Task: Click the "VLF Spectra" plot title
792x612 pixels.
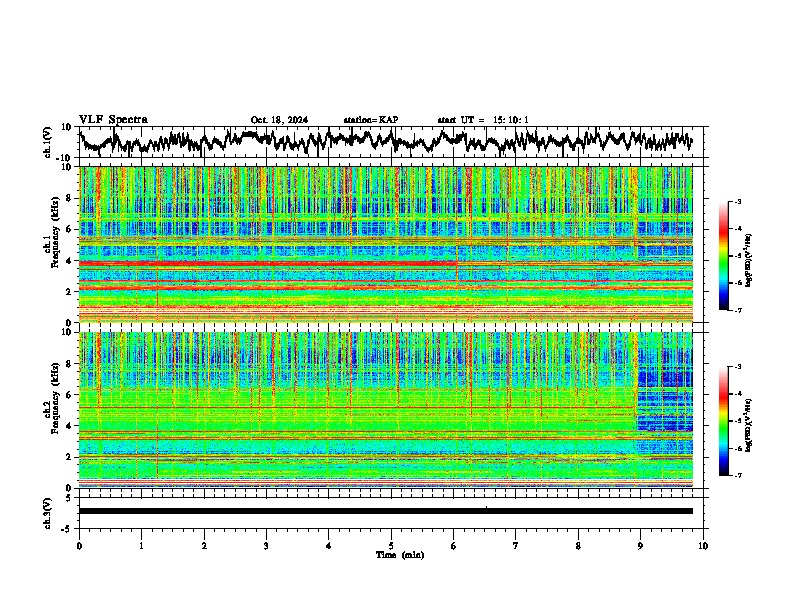Action: tap(113, 120)
